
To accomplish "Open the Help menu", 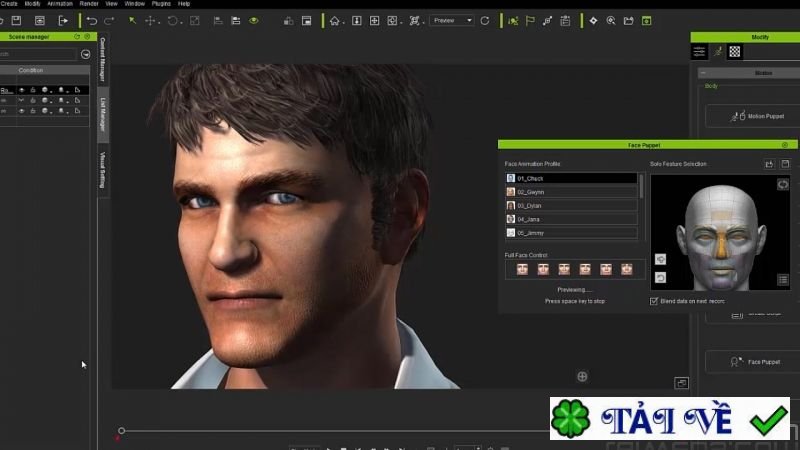I will pos(184,4).
